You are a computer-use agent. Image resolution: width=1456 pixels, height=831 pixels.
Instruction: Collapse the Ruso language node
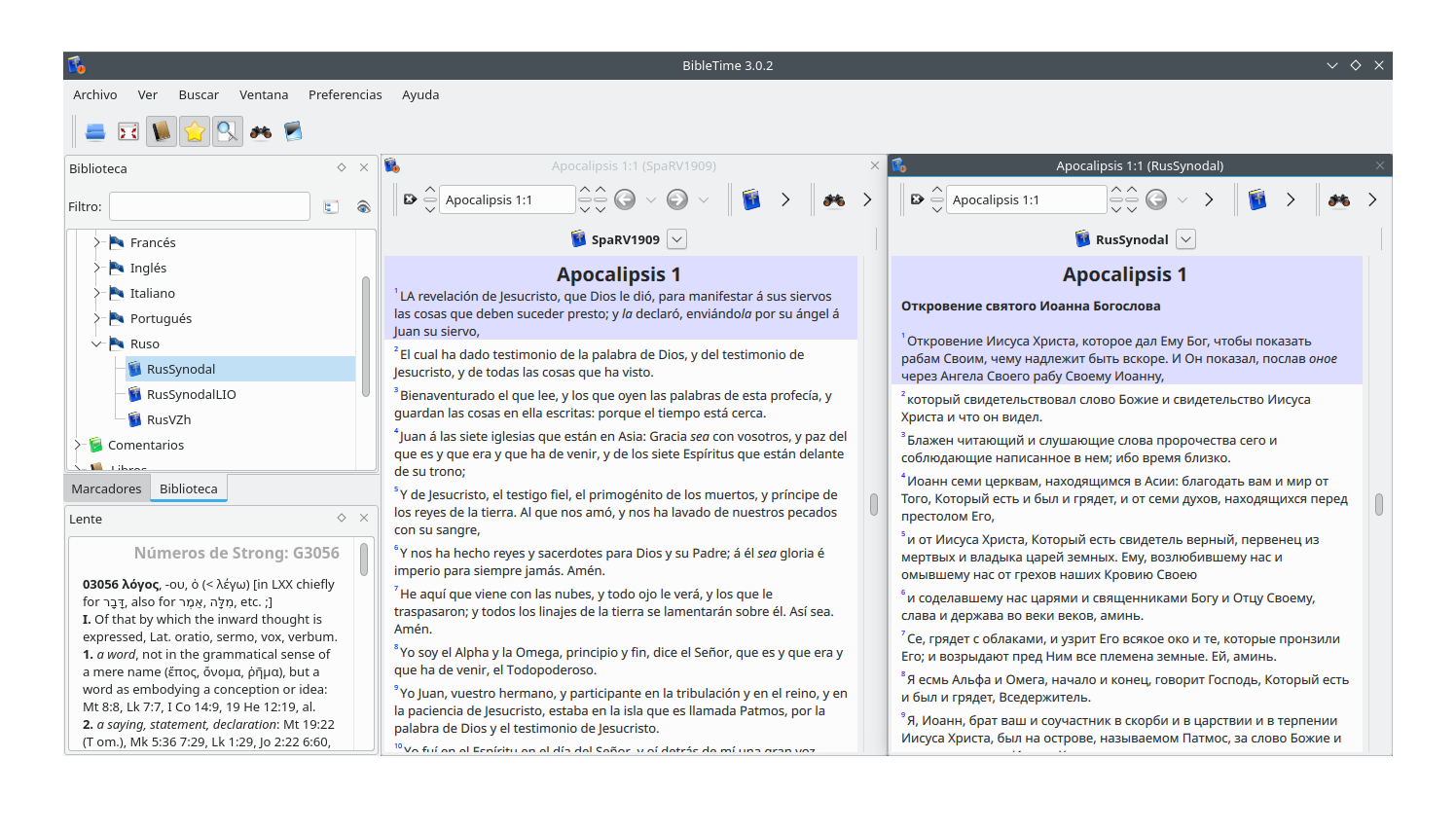(97, 343)
